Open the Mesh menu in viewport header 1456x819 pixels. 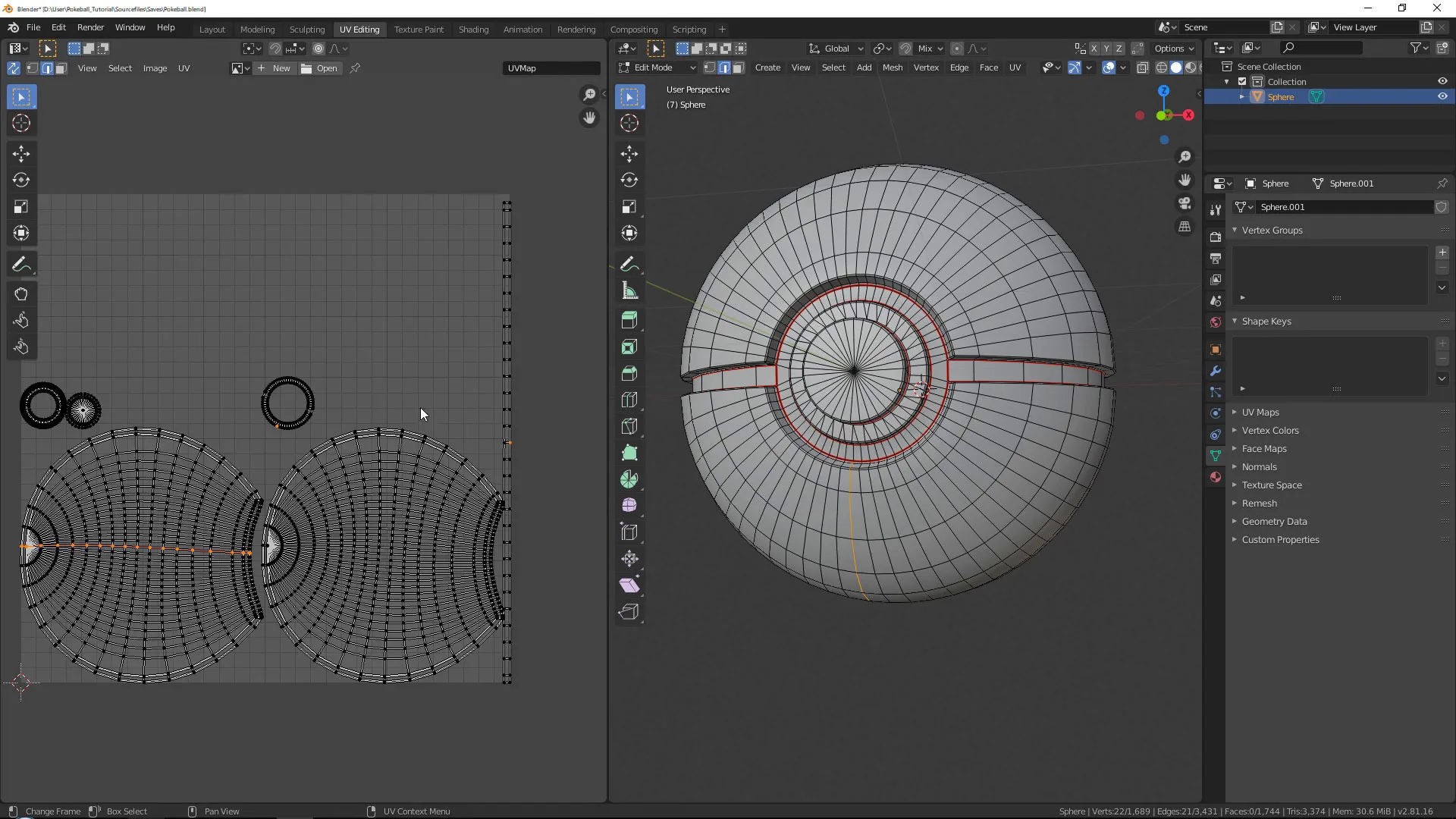pos(893,67)
